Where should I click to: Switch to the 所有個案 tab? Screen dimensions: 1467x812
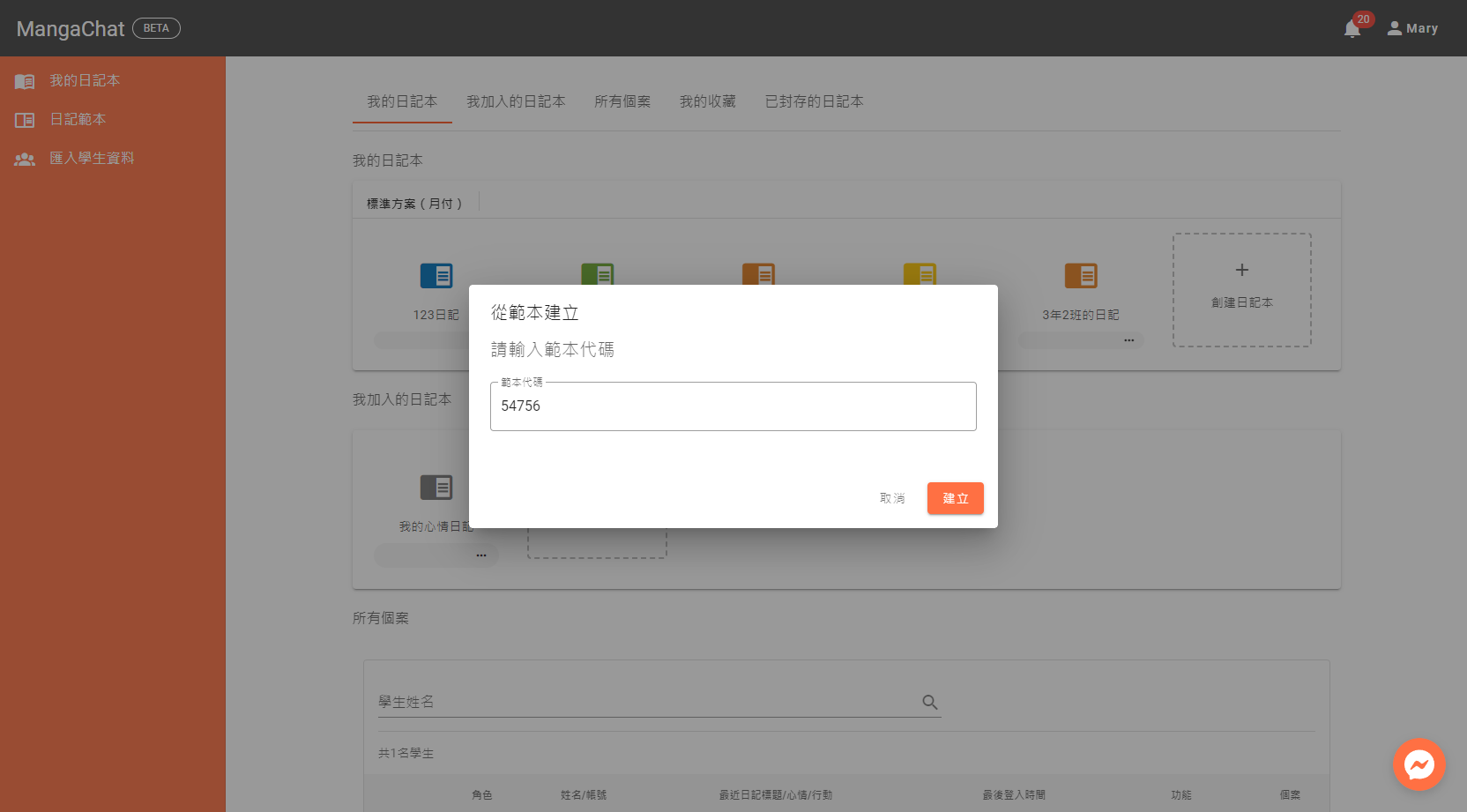click(622, 101)
